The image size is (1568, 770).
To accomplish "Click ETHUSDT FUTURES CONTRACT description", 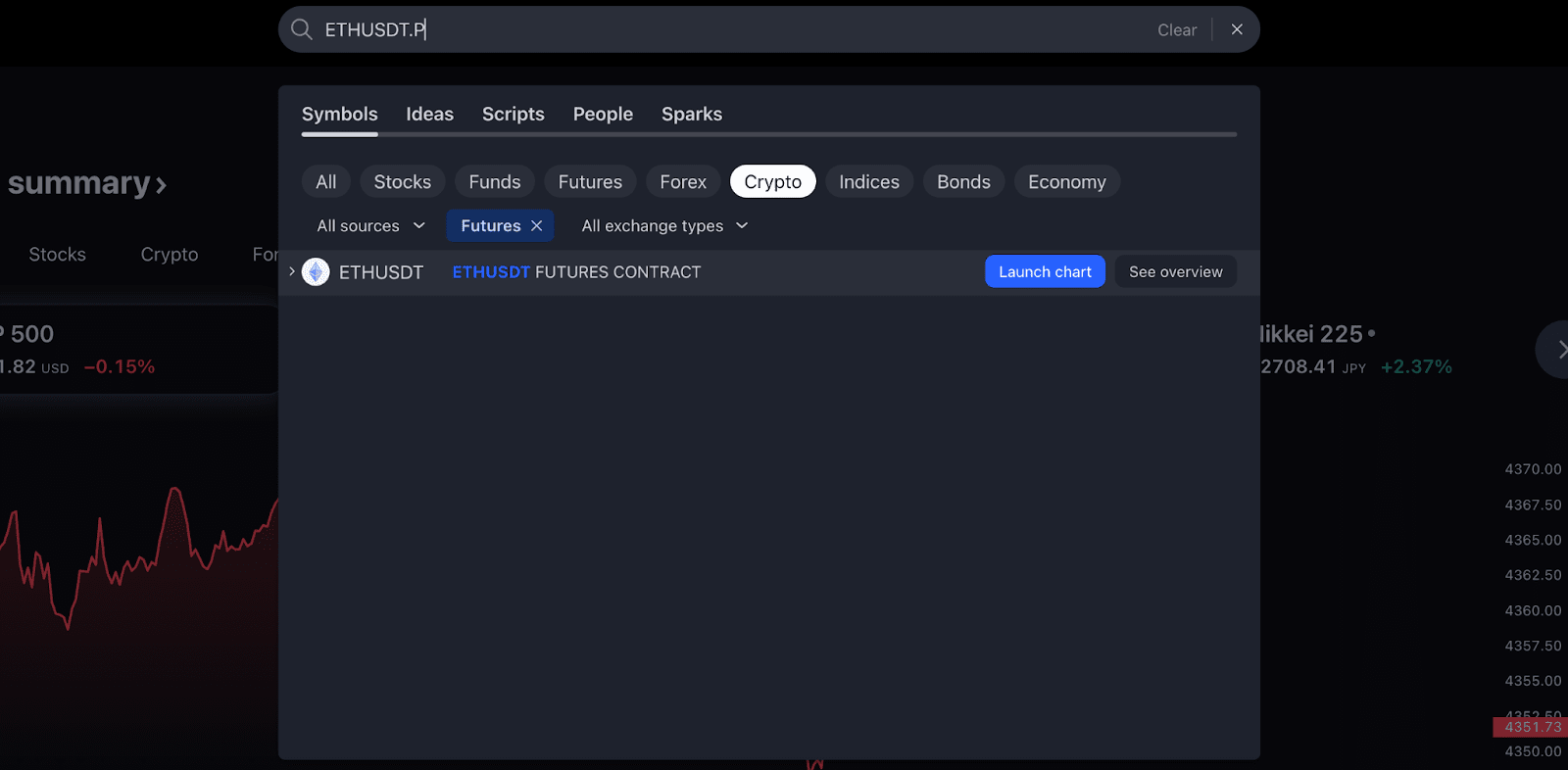I will tap(576, 272).
